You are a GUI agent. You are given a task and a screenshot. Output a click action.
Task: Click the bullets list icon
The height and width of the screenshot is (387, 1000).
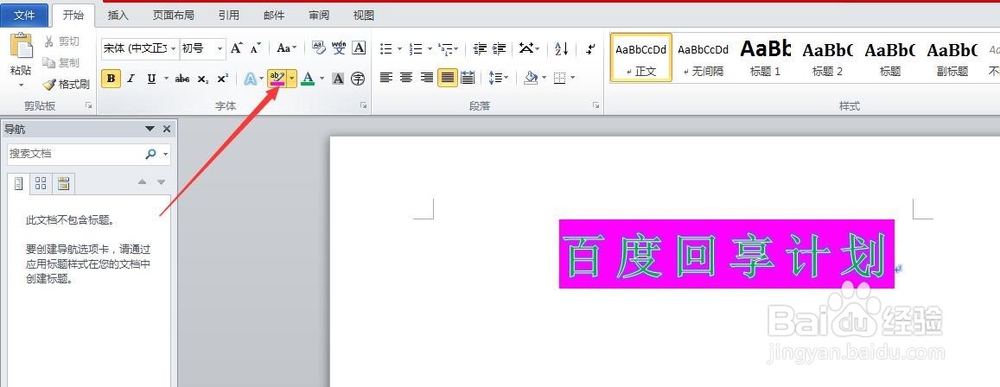coord(386,48)
